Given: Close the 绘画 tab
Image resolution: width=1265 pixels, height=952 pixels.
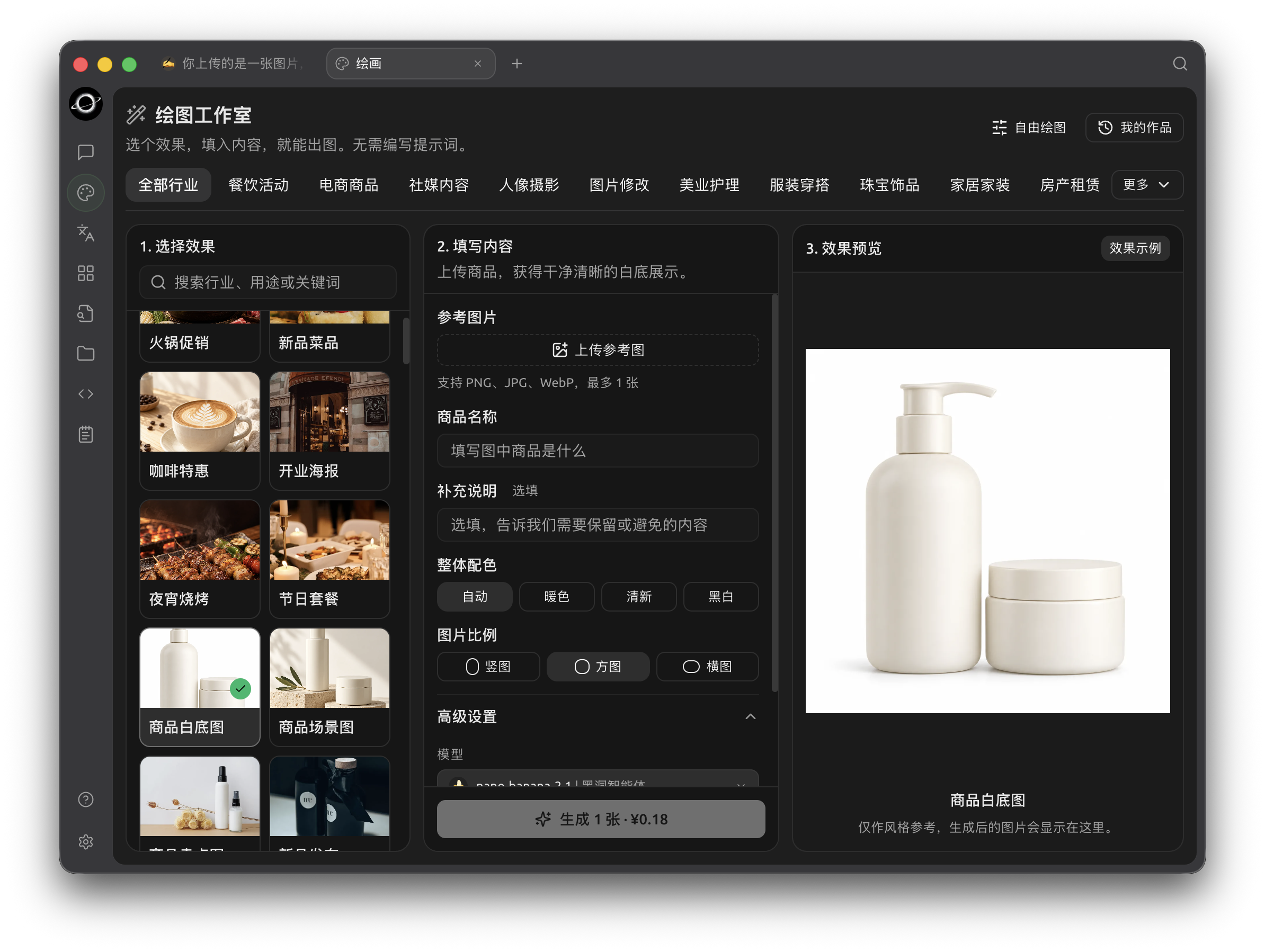Looking at the screenshot, I should (x=477, y=64).
